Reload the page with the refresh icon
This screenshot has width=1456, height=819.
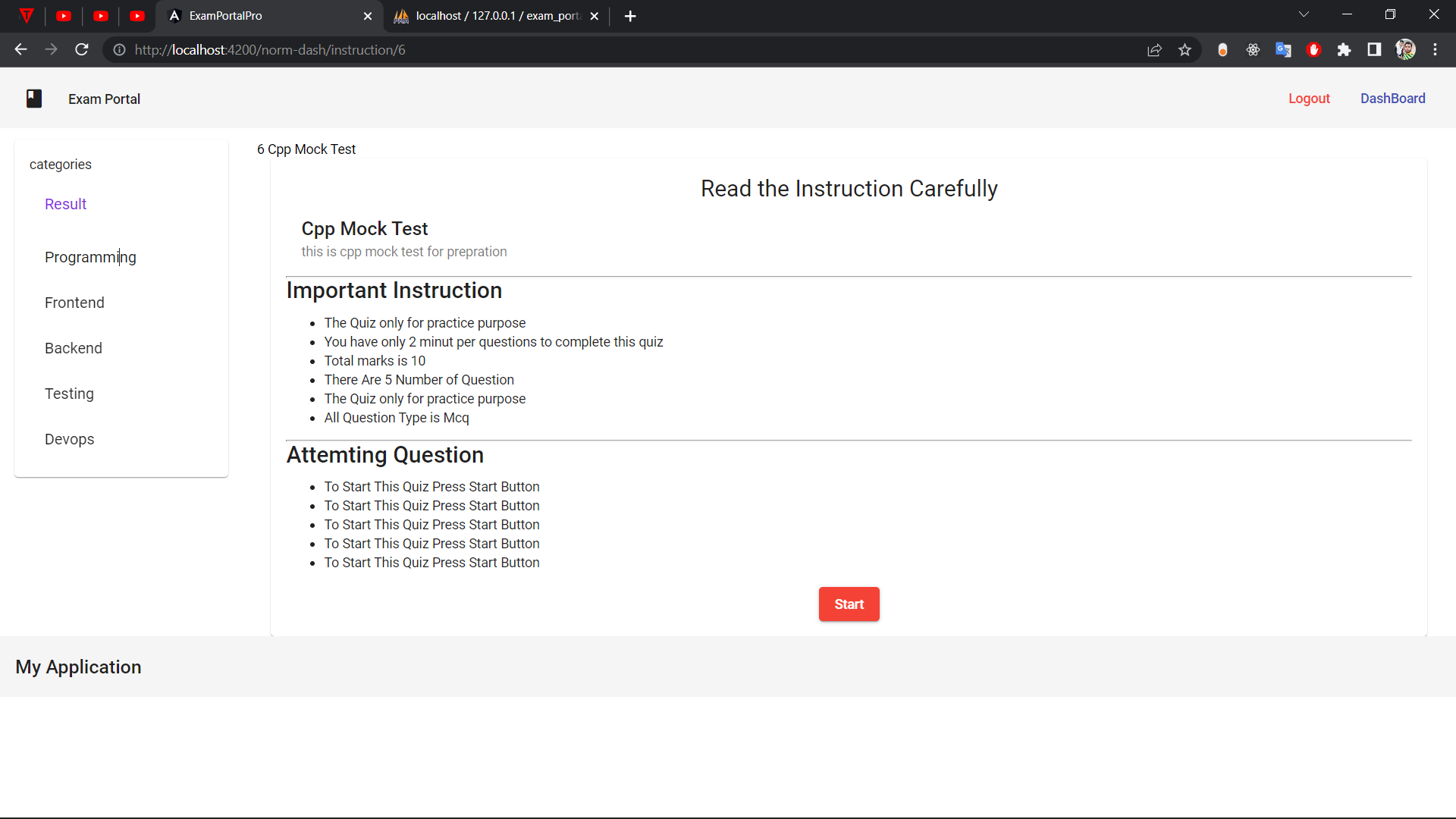[82, 50]
